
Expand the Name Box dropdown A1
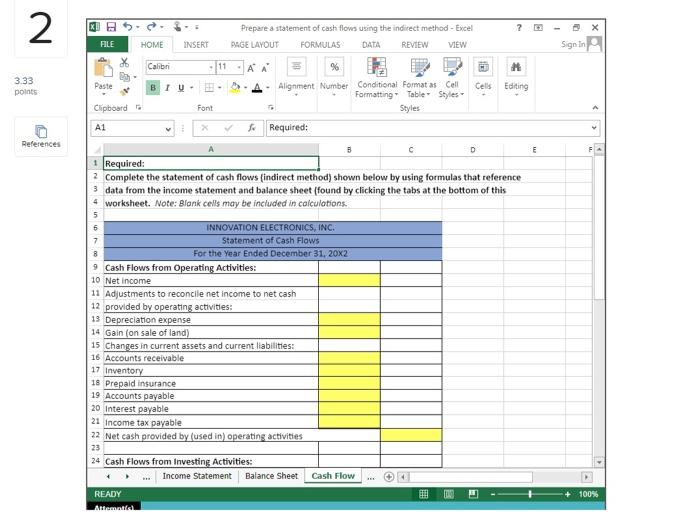[x=168, y=129]
